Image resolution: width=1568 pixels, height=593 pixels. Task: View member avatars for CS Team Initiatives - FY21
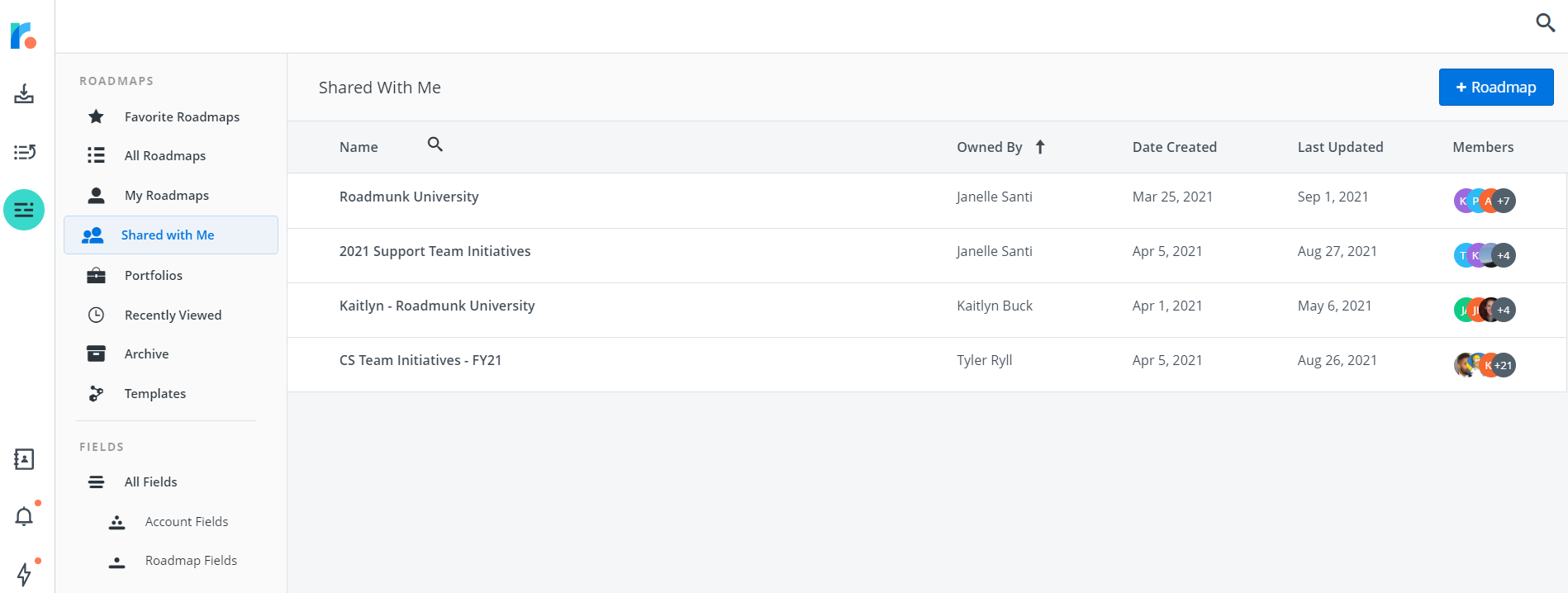[x=1485, y=364]
